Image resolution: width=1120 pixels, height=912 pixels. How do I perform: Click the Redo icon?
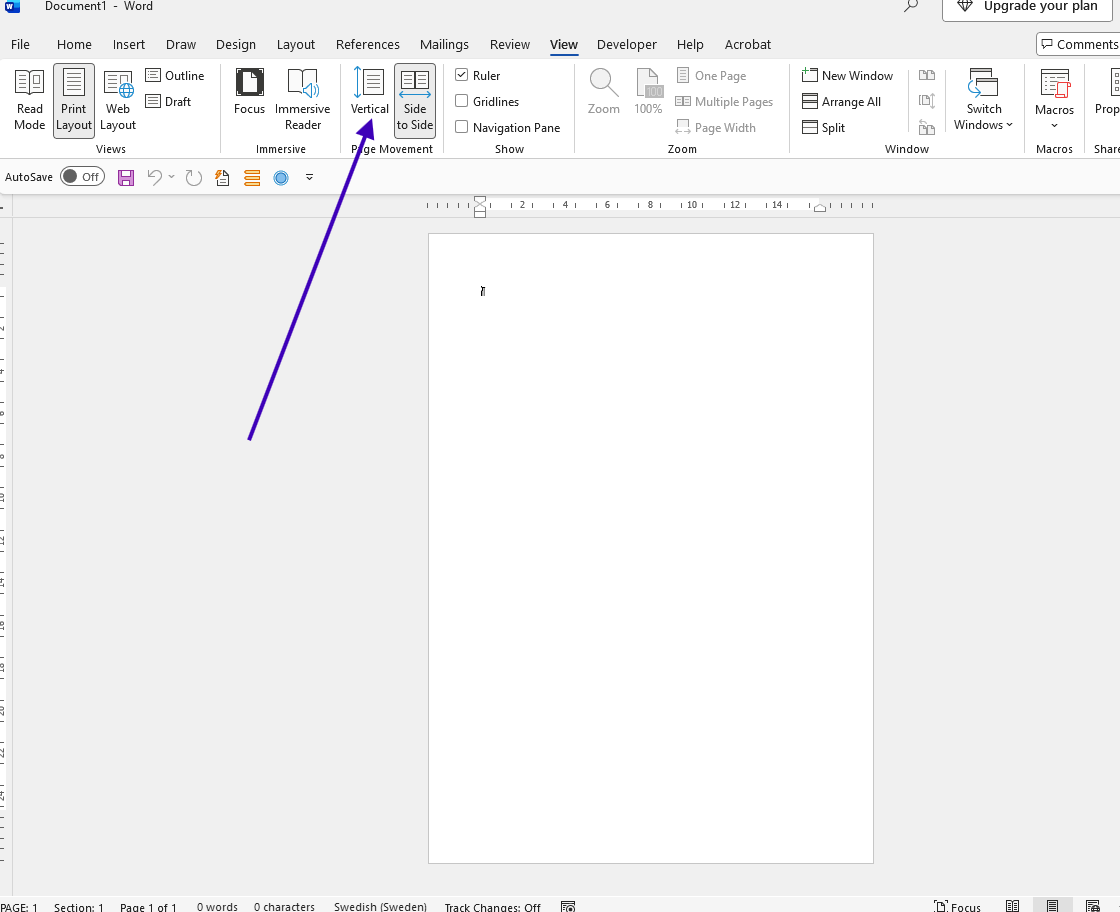click(194, 177)
